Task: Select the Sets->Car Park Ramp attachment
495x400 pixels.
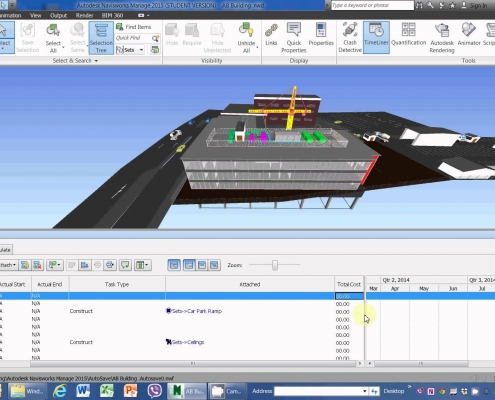Action: (194, 311)
